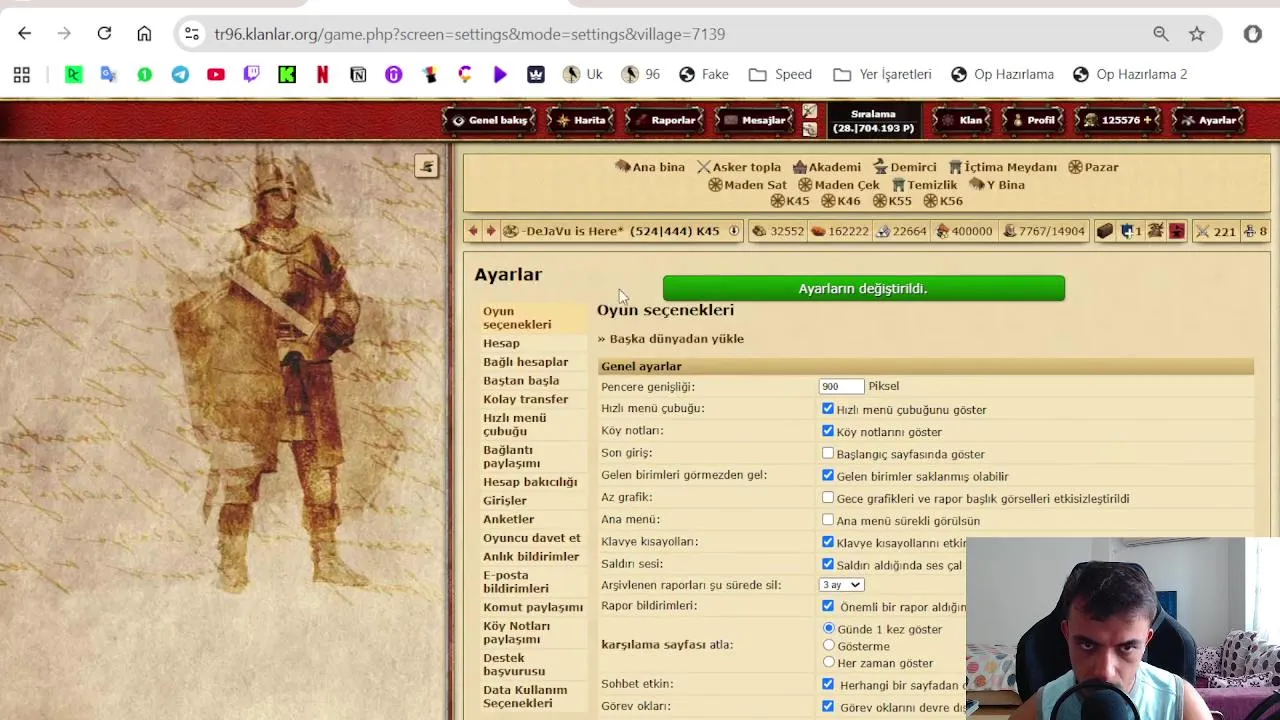1280x720 pixels.
Task: Open Genel bakış overview menu
Action: tap(489, 120)
